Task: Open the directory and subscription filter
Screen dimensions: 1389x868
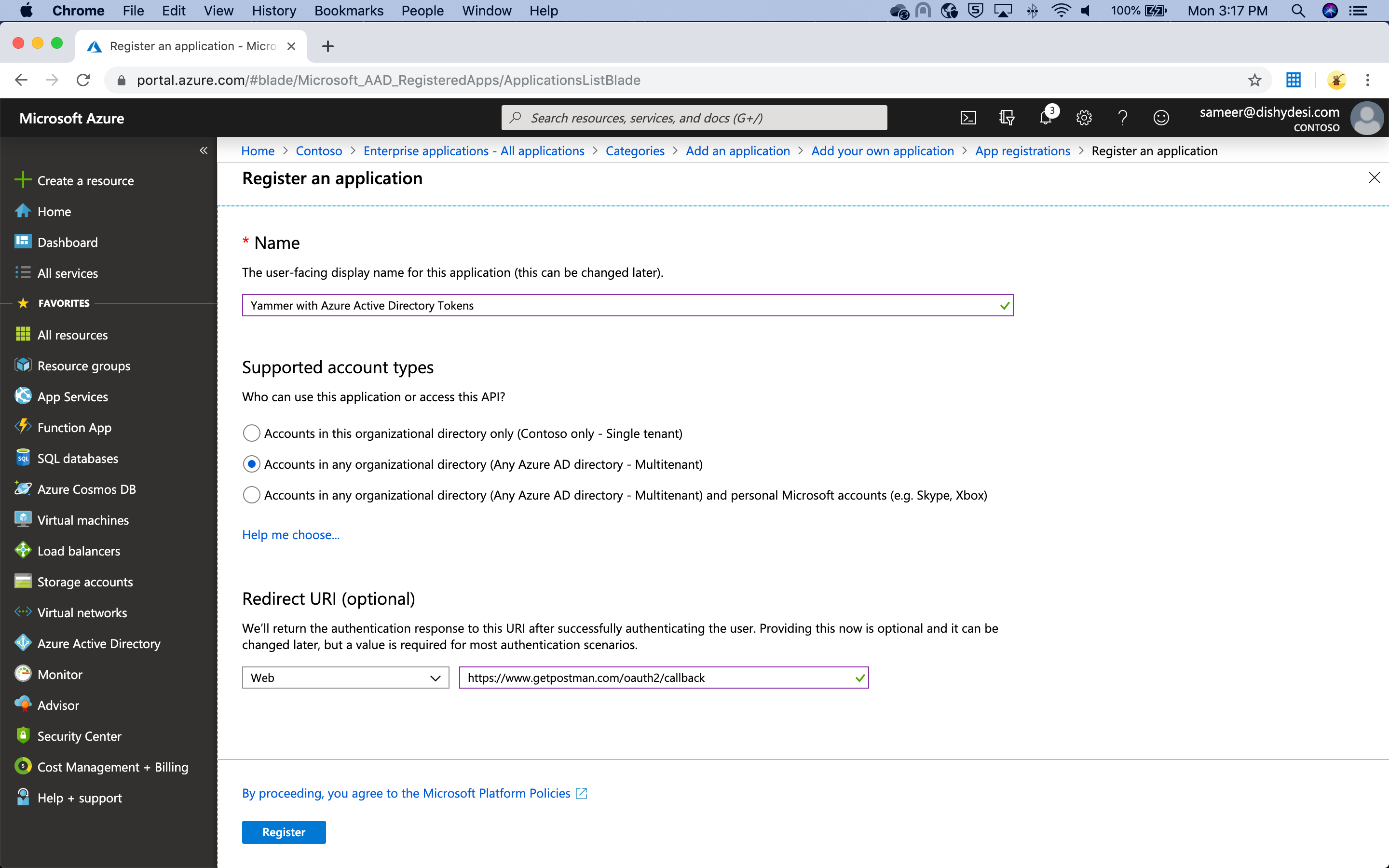Action: coord(1008,117)
